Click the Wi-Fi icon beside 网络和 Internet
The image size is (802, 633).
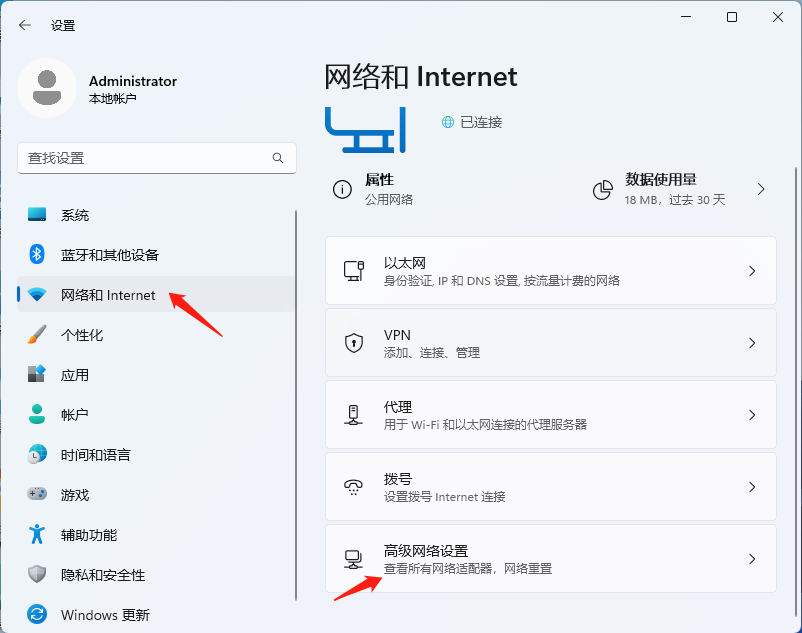[37, 295]
